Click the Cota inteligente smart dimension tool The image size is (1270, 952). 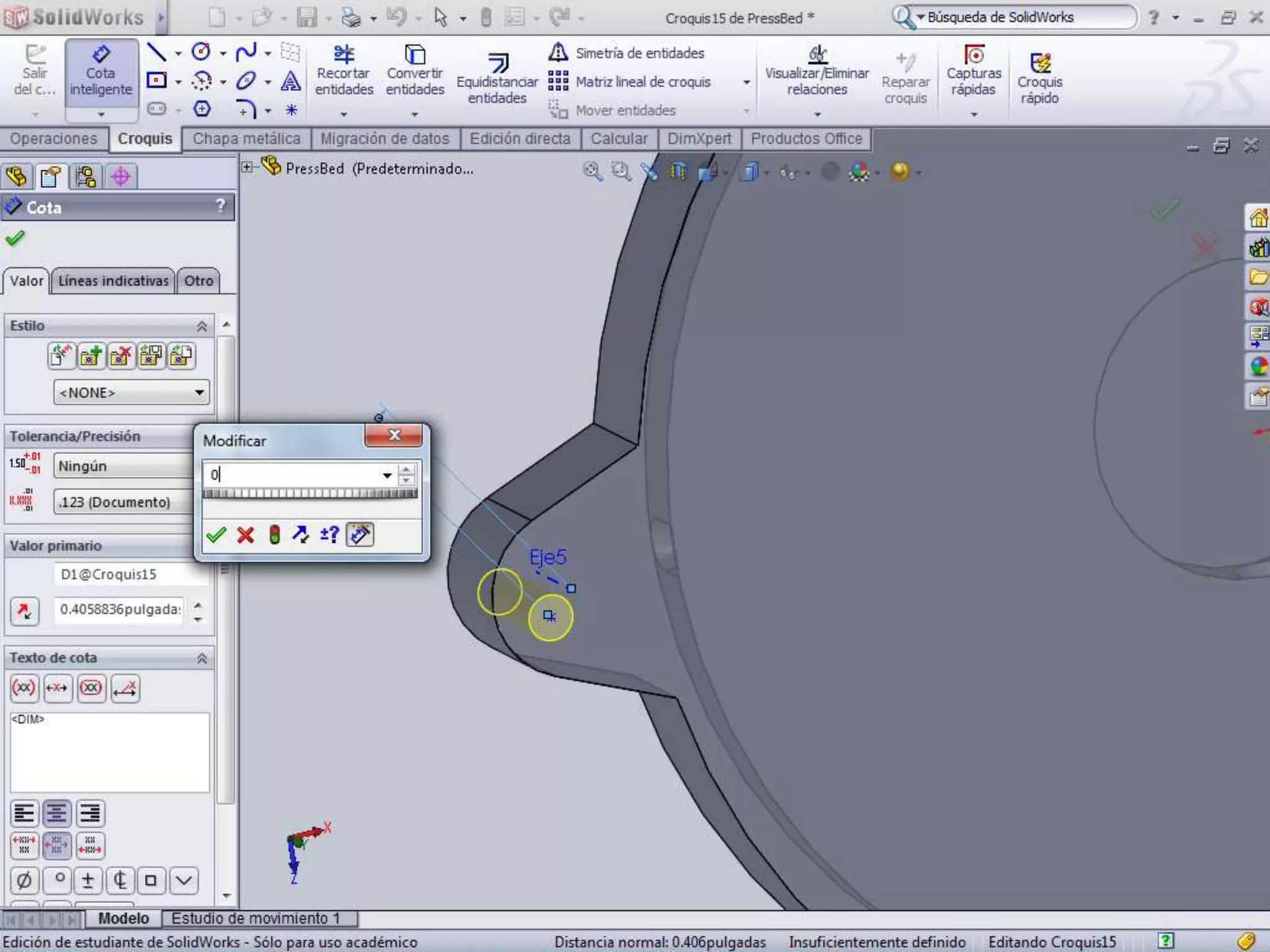100,71
